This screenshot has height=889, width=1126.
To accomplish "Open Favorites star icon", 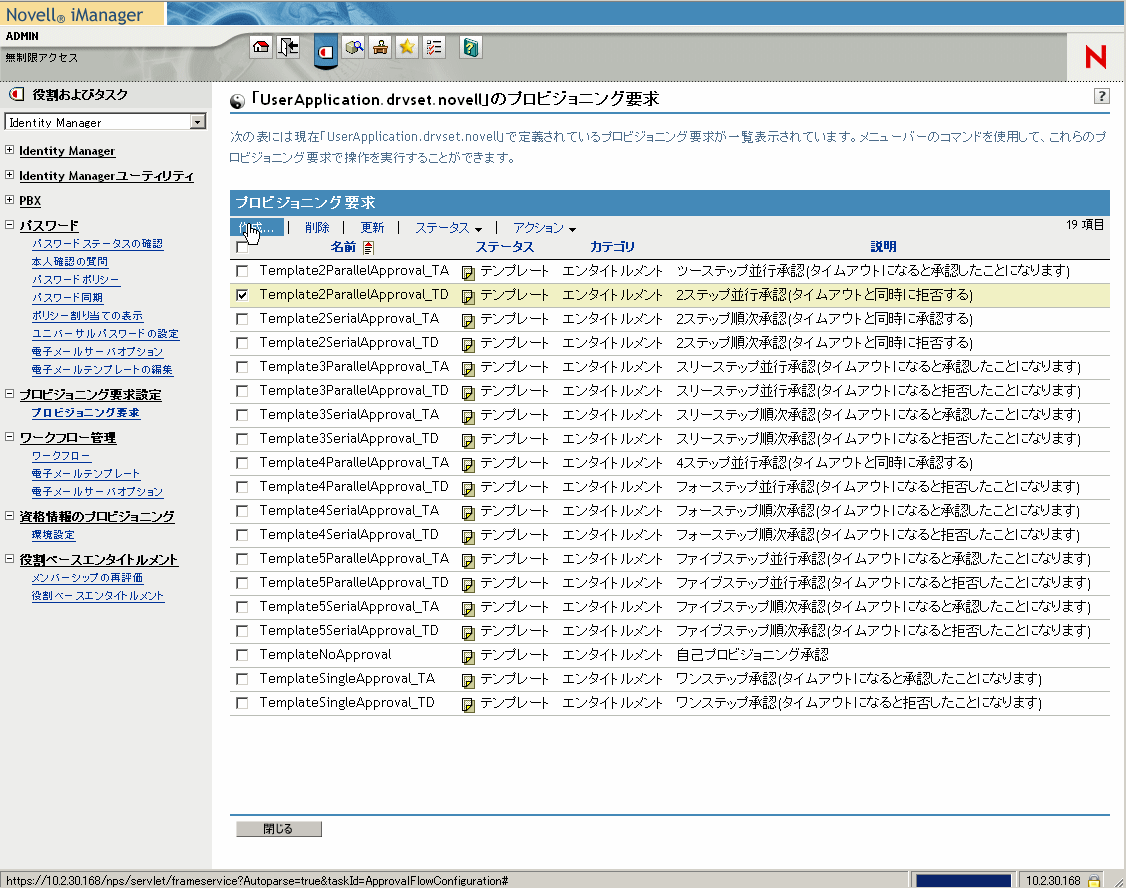I will (x=407, y=47).
